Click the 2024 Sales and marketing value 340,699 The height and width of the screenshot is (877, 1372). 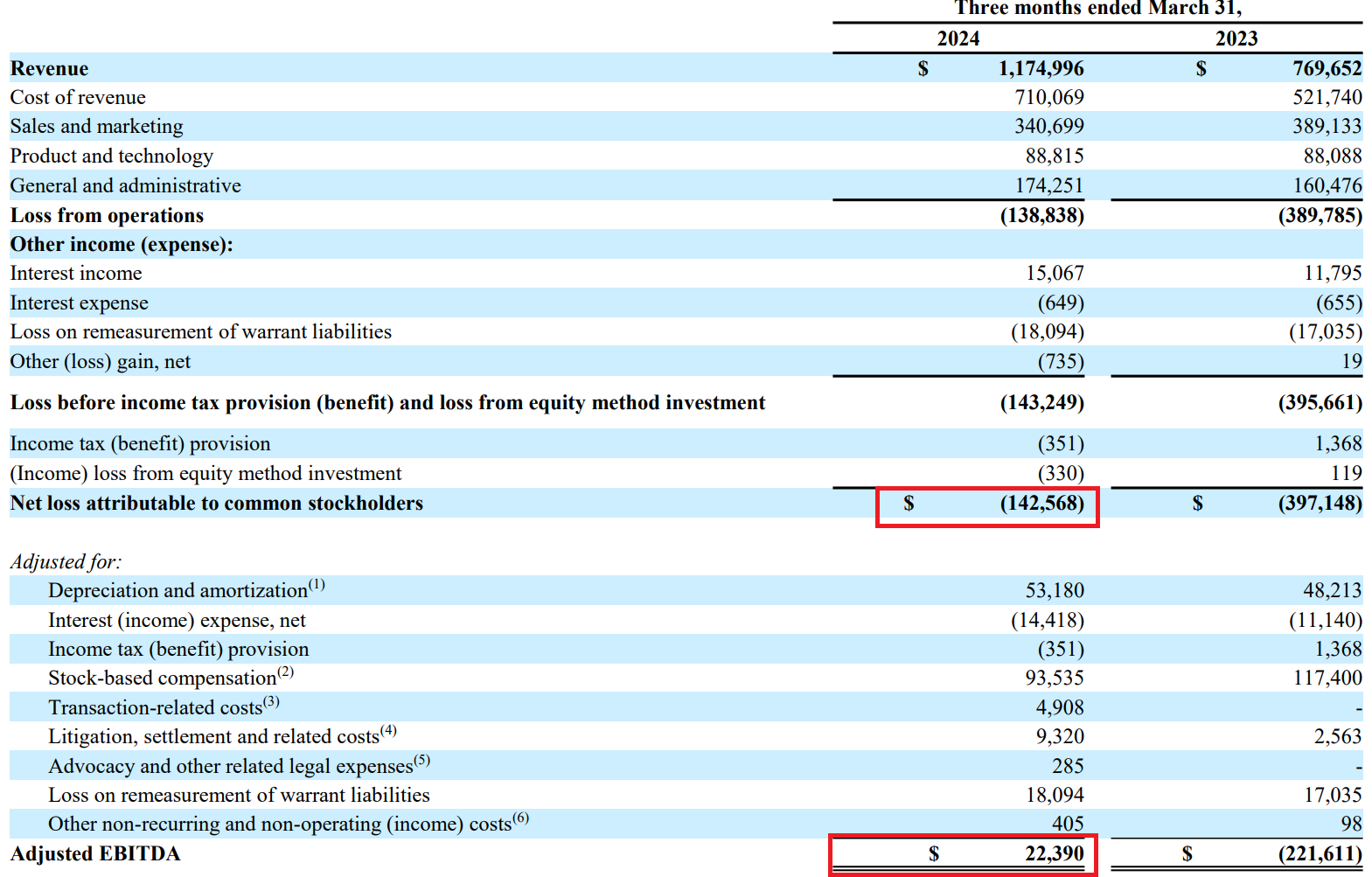(x=1048, y=126)
